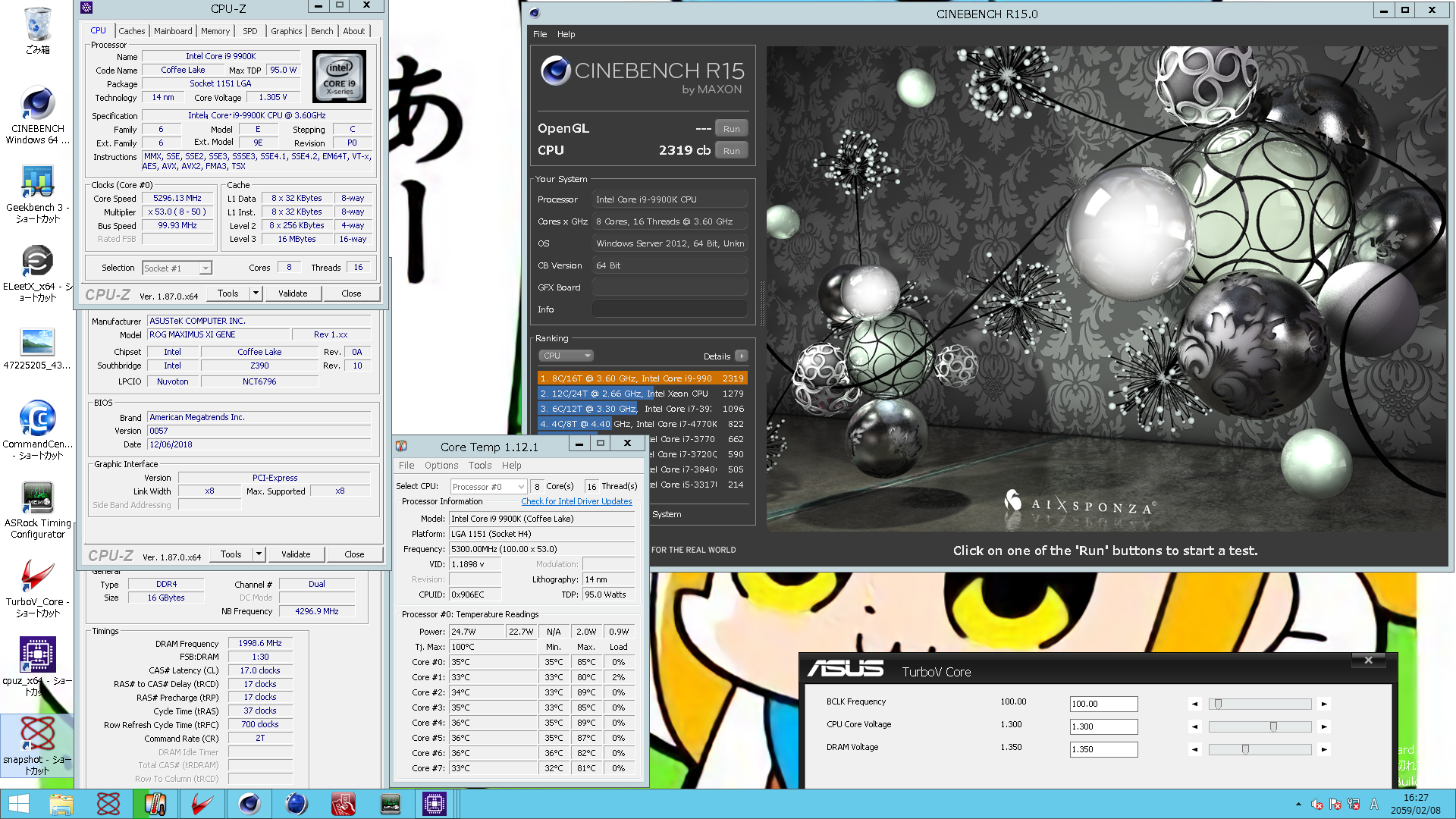Click the IME 'A' input indicator
Image resolution: width=1456 pixels, height=819 pixels.
click(x=1374, y=805)
